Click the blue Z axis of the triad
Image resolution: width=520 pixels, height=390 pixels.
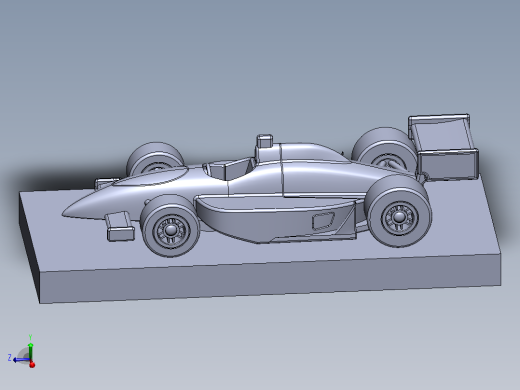click(x=21, y=360)
